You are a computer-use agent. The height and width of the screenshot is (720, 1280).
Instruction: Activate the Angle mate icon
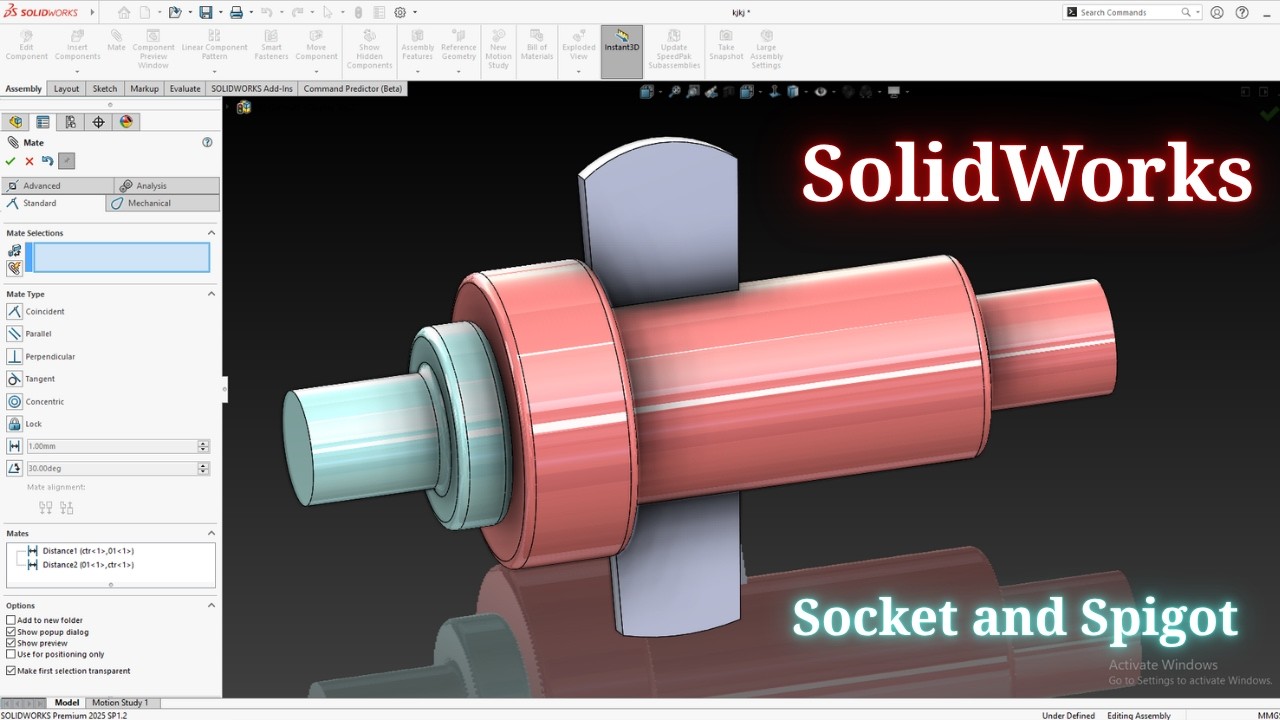[14, 468]
